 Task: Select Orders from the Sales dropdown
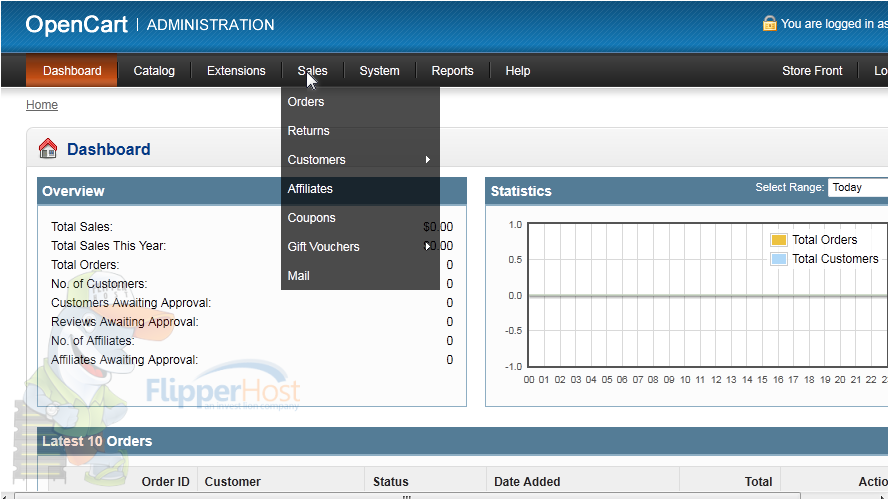coord(361,102)
